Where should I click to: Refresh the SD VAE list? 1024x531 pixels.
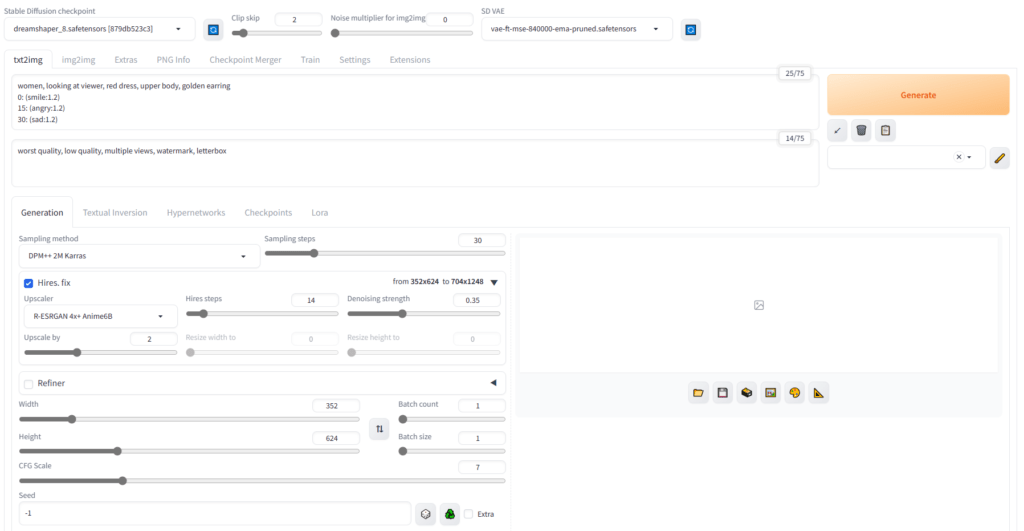(690, 30)
